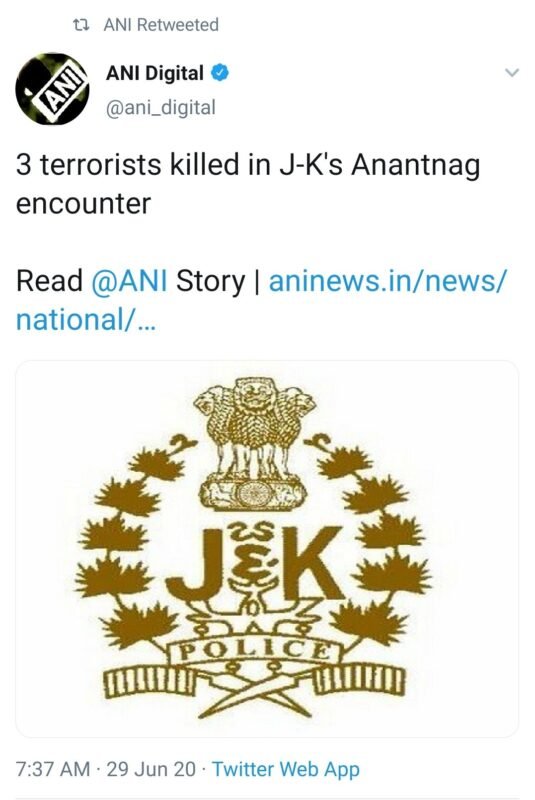Viewport: 535px width, 800px height.
Task: Open the ANI Digital profile avatar
Action: coord(53,89)
